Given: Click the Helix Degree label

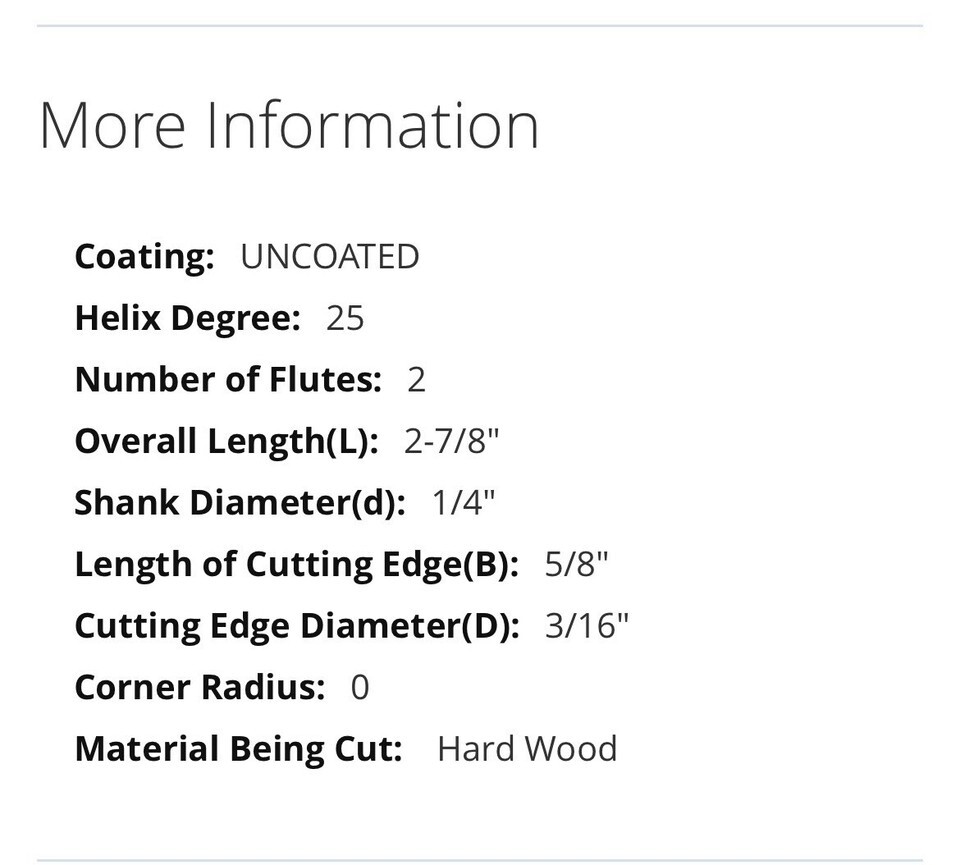Looking at the screenshot, I should [x=187, y=319].
